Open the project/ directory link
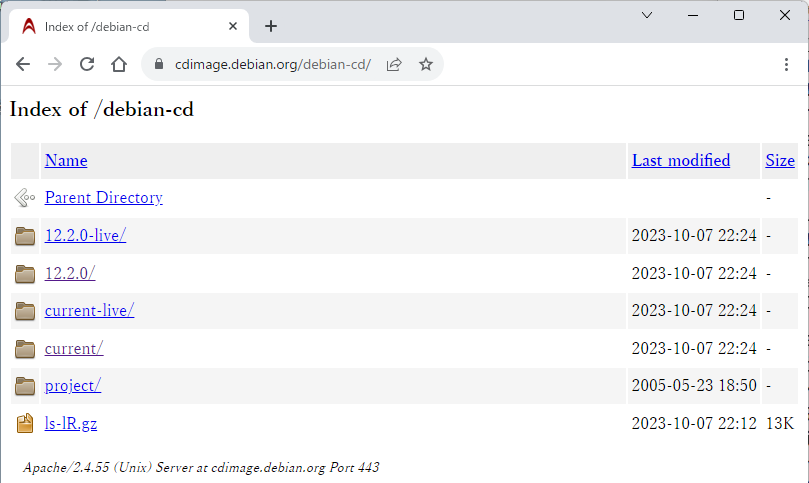This screenshot has width=809, height=483. click(73, 386)
